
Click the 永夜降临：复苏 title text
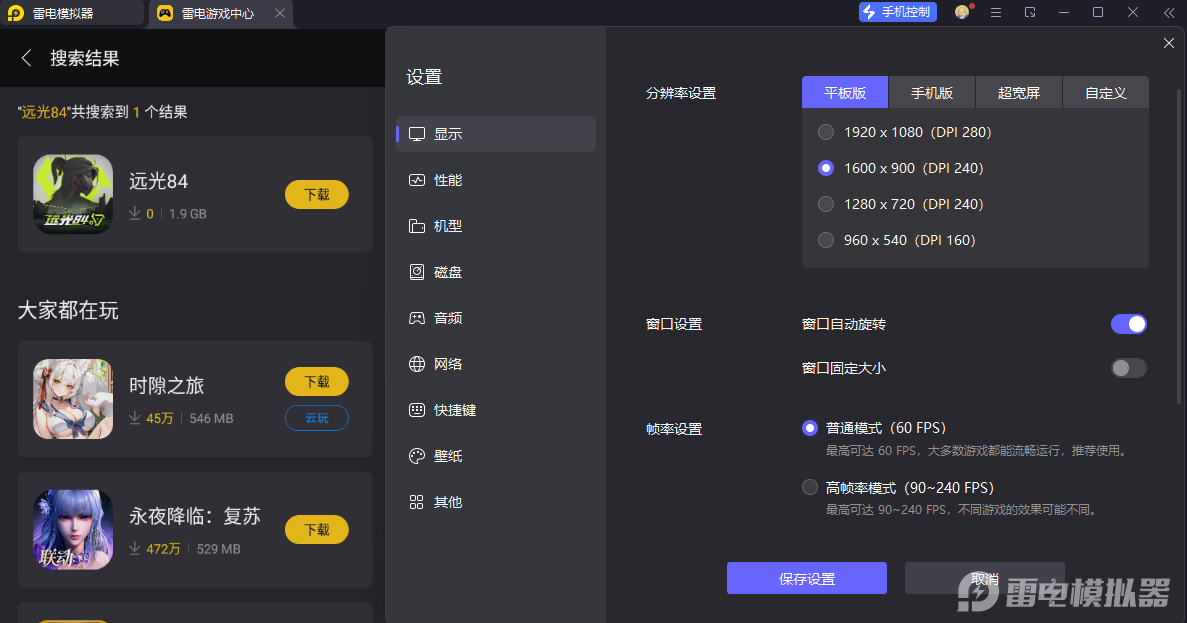(195, 516)
